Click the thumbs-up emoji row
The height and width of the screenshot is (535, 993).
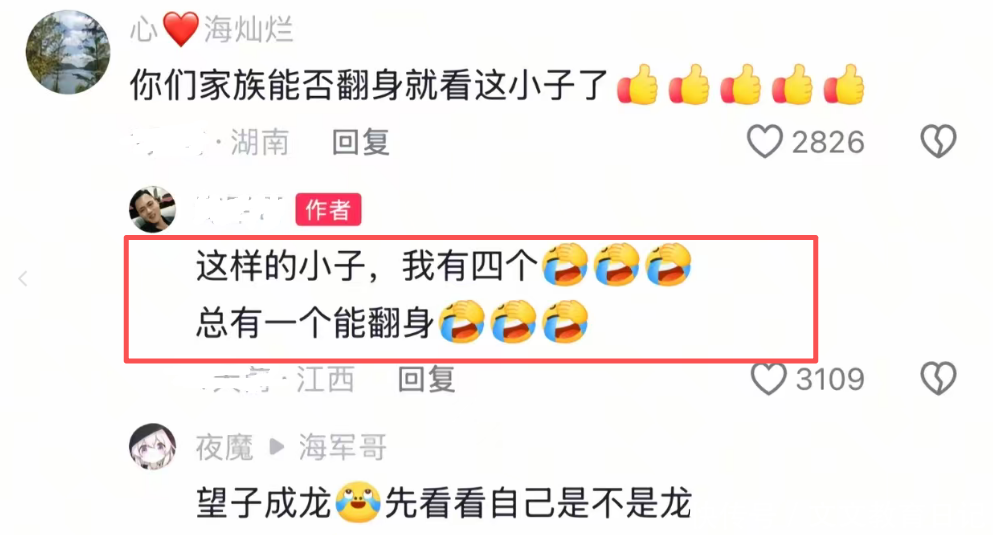coord(741,84)
